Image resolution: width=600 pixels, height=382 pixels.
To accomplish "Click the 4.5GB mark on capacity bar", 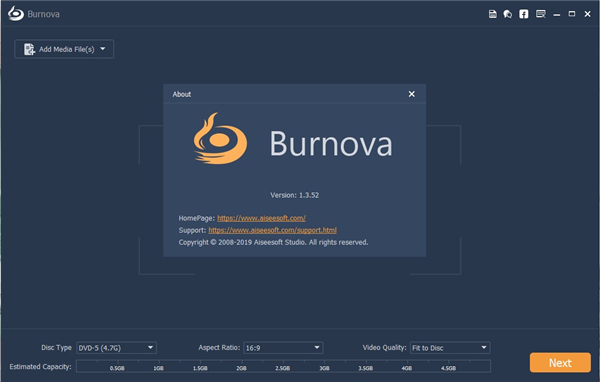I will 448,368.
